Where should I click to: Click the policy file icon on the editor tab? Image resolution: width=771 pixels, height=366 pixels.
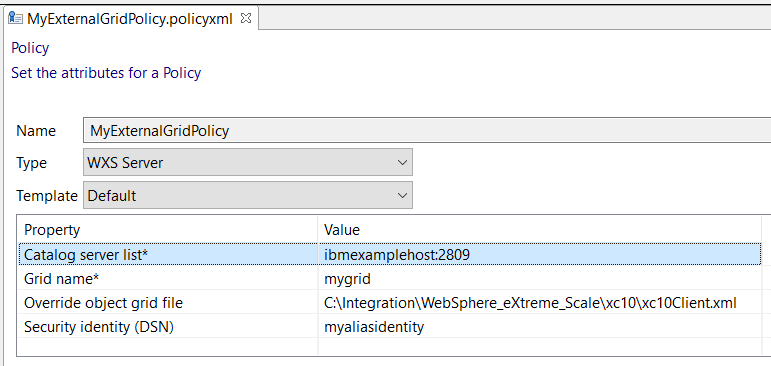click(16, 19)
